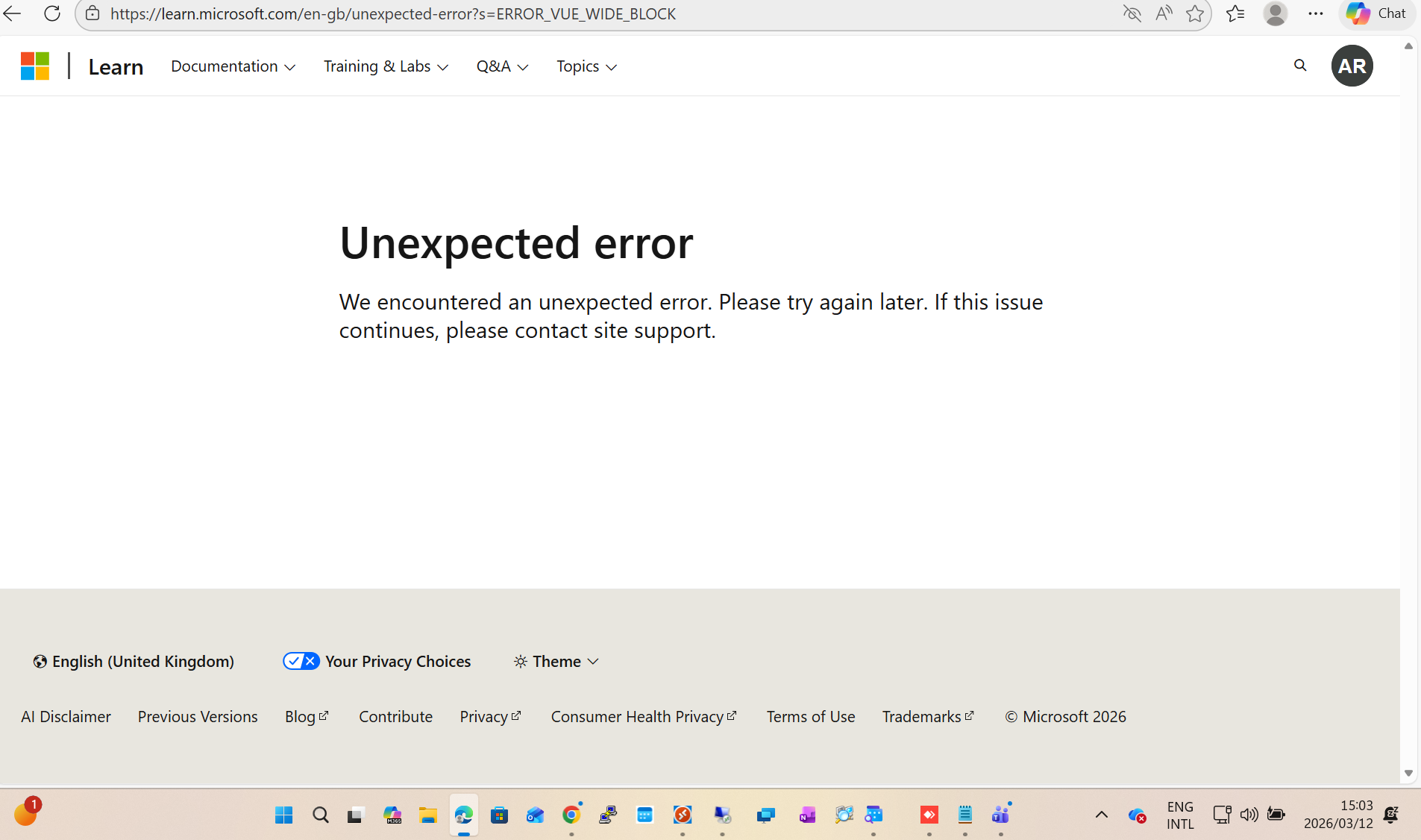The height and width of the screenshot is (840, 1421).
Task: Reload the page with refresh icon
Action: tap(52, 13)
